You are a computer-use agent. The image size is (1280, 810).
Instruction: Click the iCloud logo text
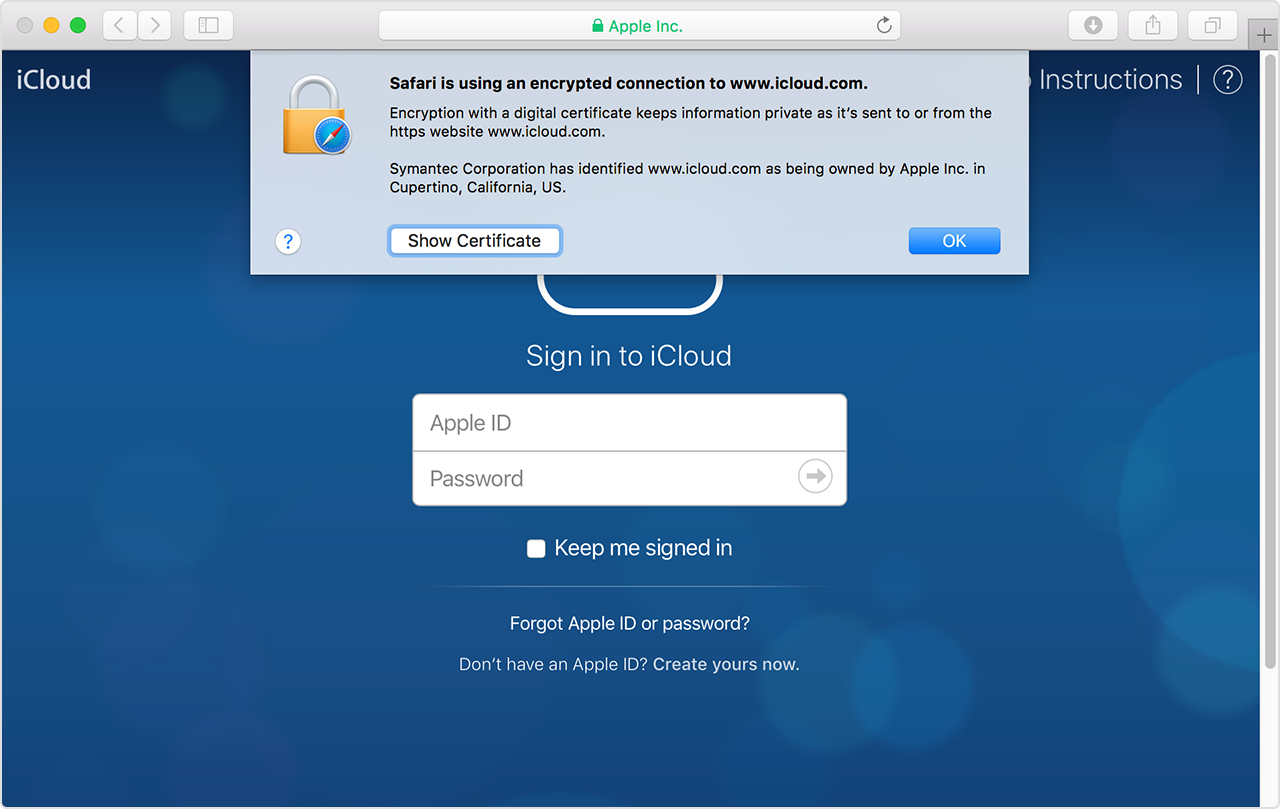(54, 80)
